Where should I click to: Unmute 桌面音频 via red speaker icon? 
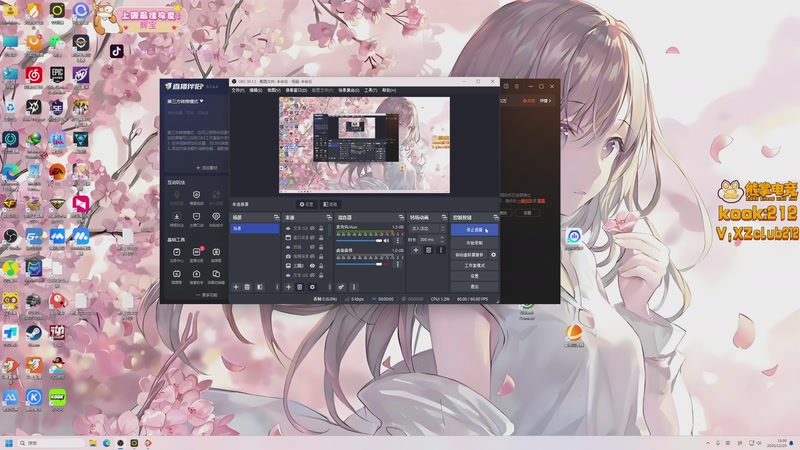pos(386,264)
